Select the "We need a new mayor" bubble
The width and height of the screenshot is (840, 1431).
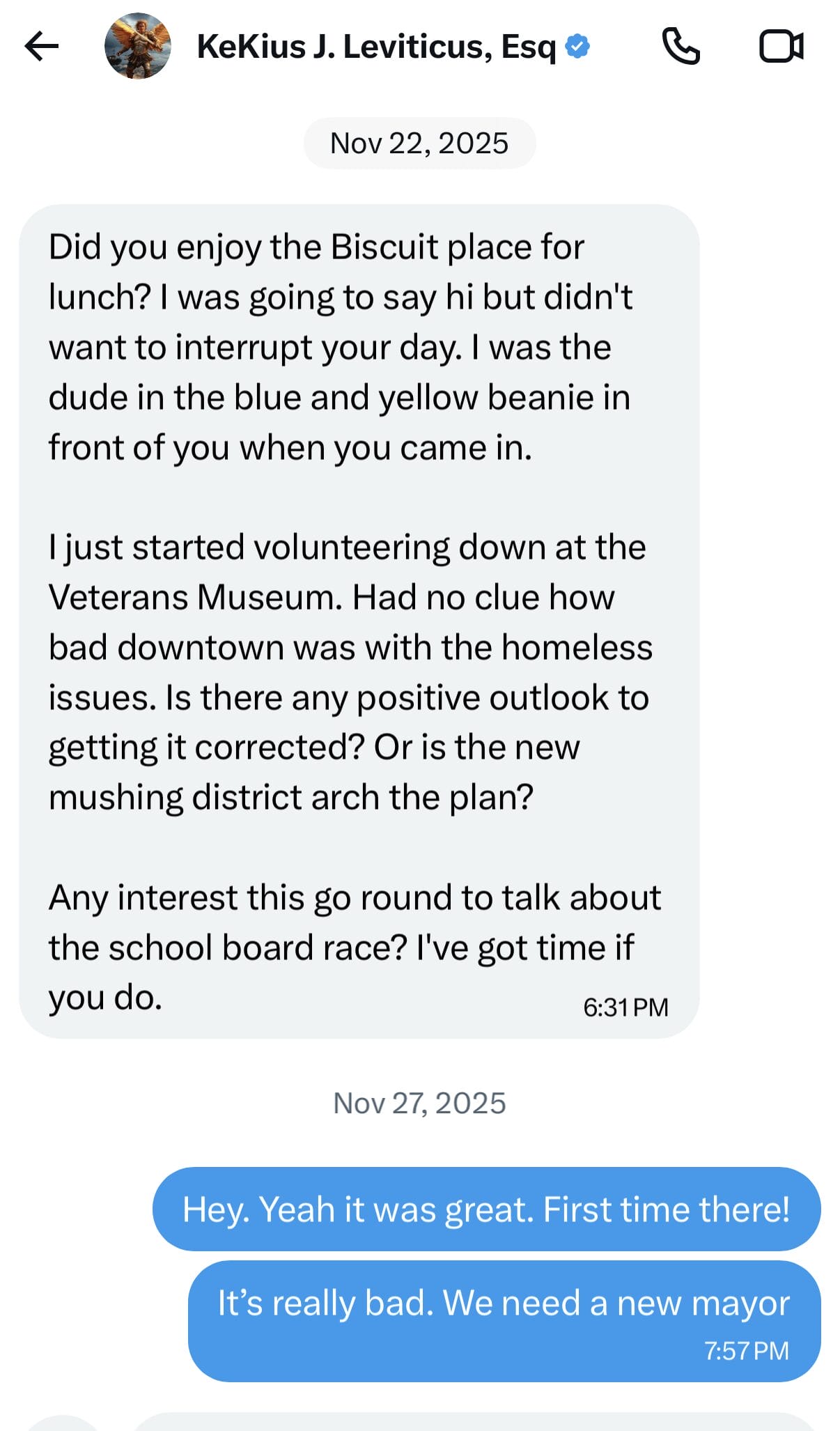503,1304
